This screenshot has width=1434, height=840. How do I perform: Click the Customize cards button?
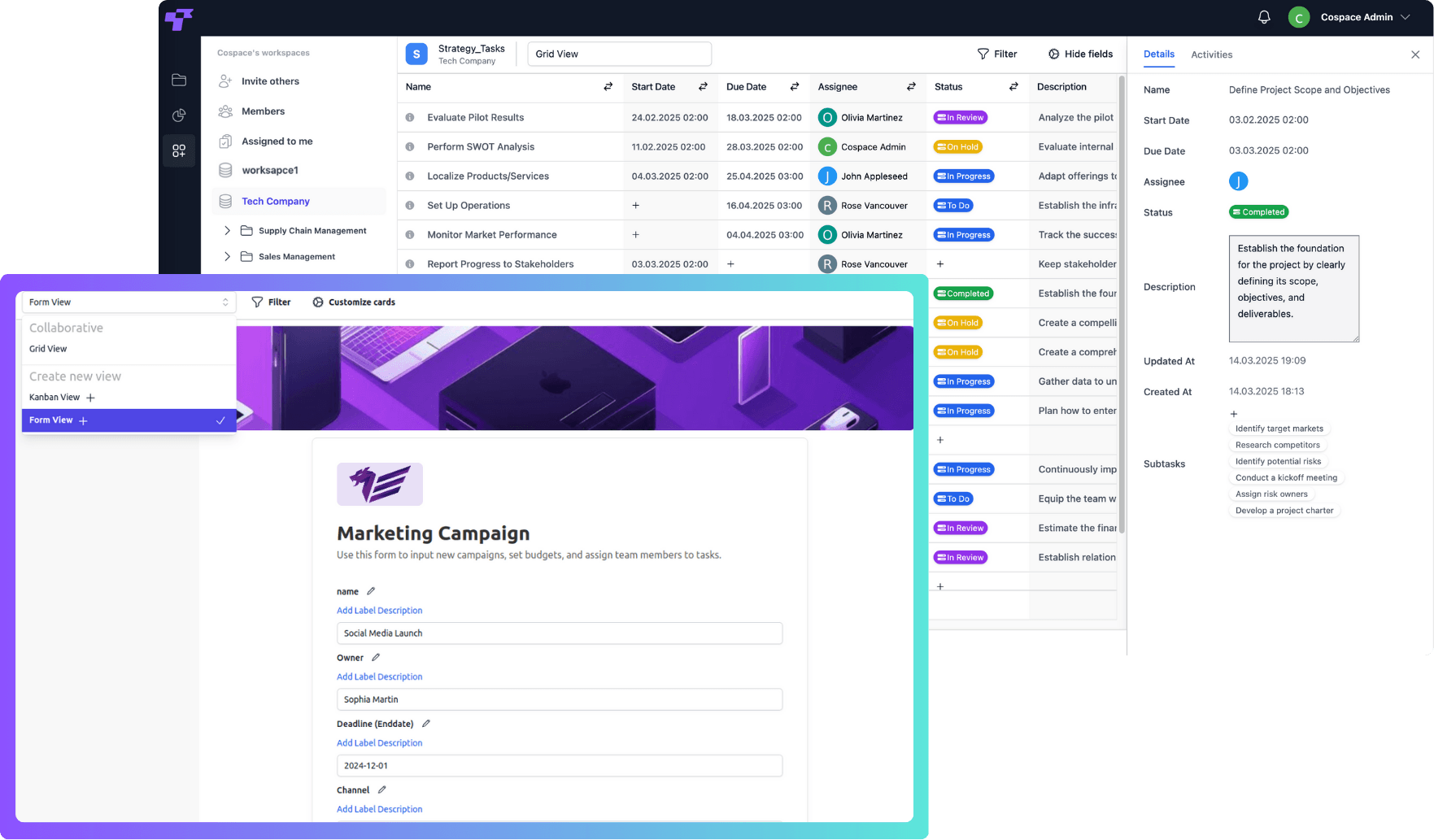(353, 302)
